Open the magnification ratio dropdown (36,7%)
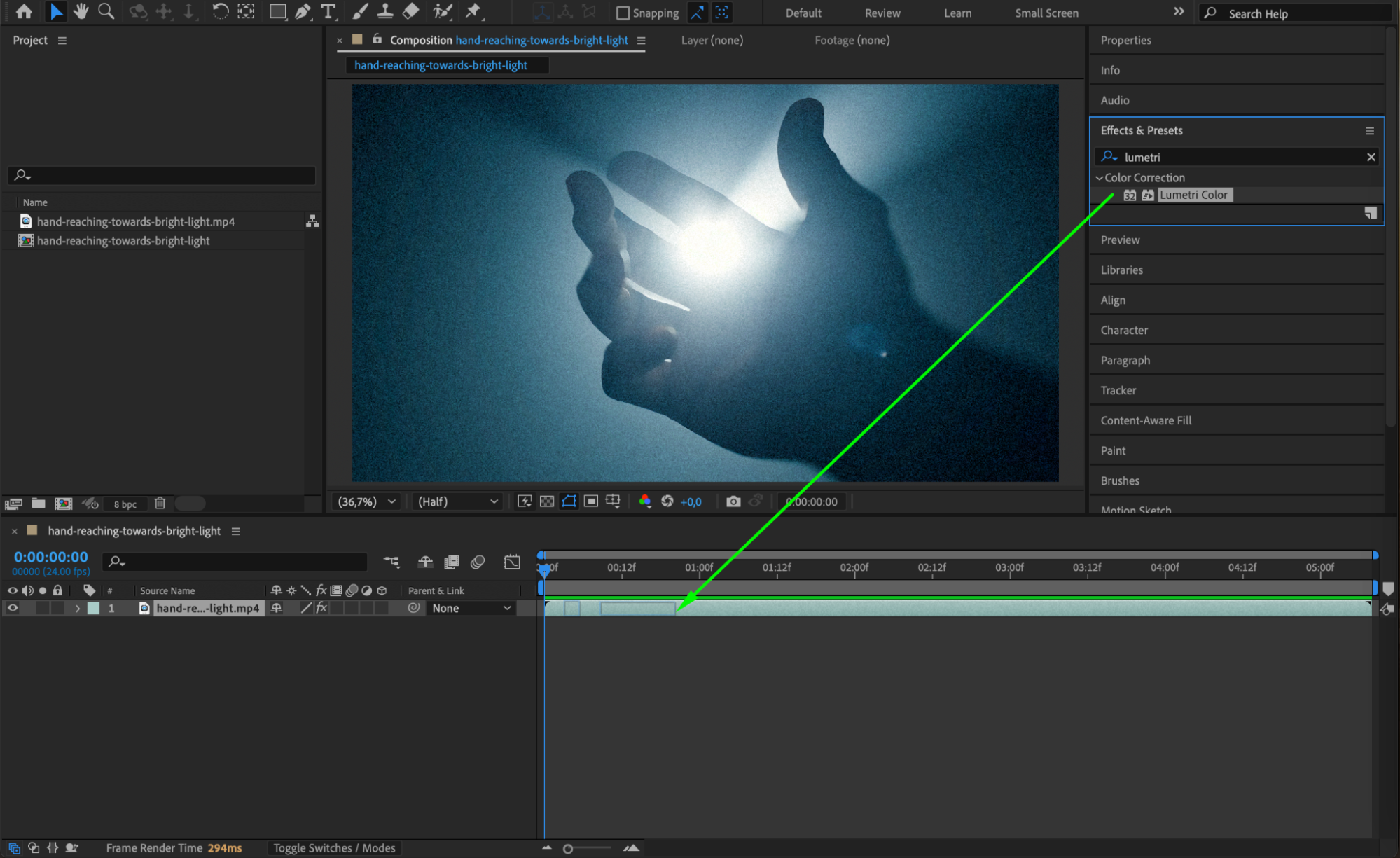Viewport: 1400px width, 858px height. pos(367,501)
